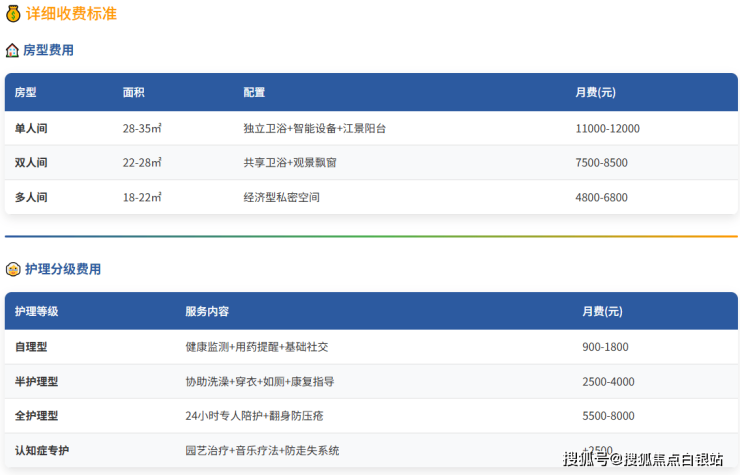Viewport: 740px width, 475px height.
Task: Click the 服务内容 column header
Action: point(207,311)
